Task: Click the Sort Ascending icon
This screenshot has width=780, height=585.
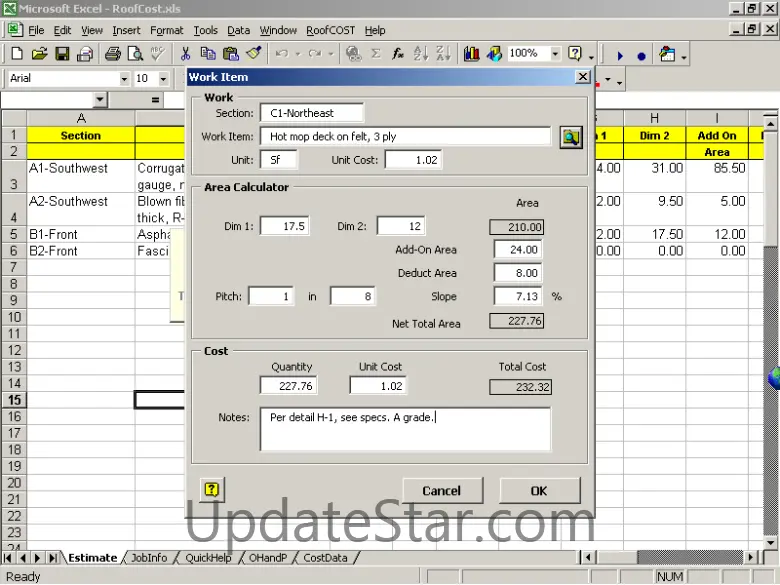Action: pyautogui.click(x=421, y=54)
